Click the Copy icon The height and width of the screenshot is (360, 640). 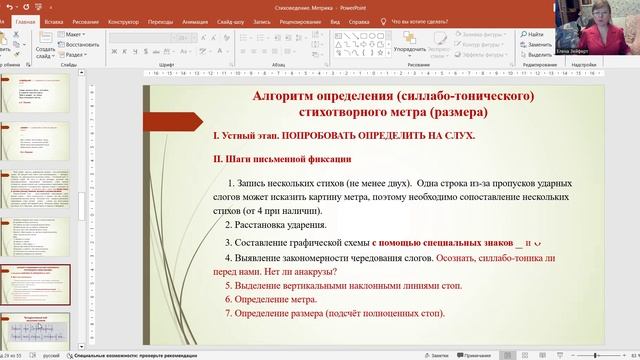tap(16, 44)
